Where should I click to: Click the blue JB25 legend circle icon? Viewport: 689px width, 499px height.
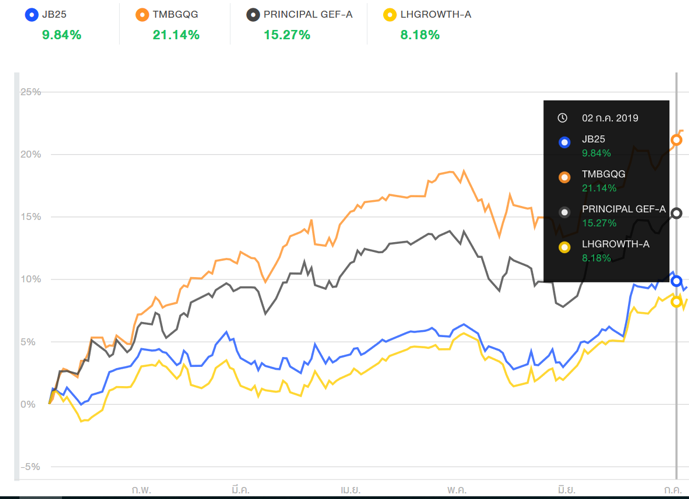click(32, 15)
